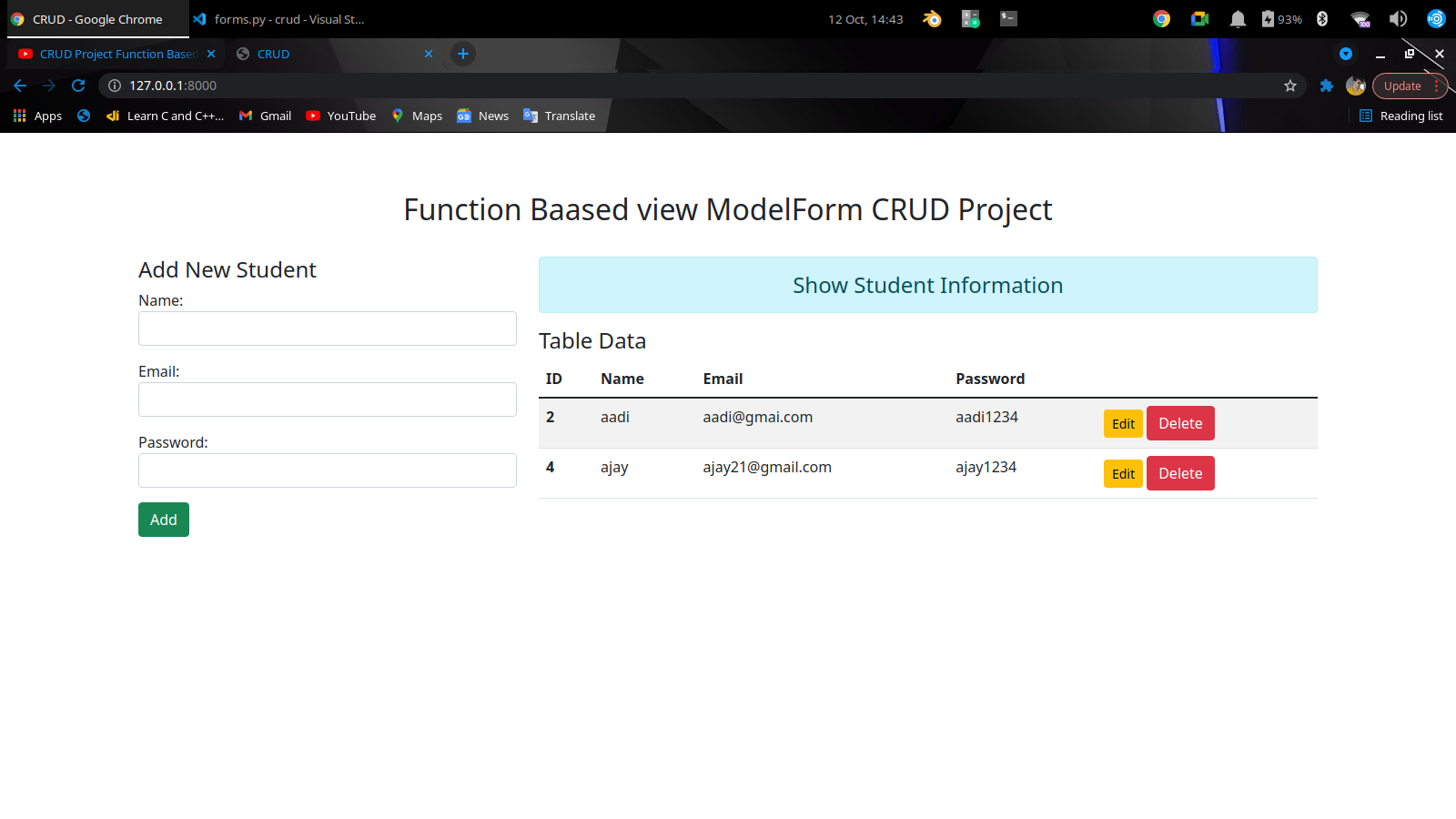Open the Translate bookmark
The height and width of the screenshot is (819, 1456).
pyautogui.click(x=560, y=116)
